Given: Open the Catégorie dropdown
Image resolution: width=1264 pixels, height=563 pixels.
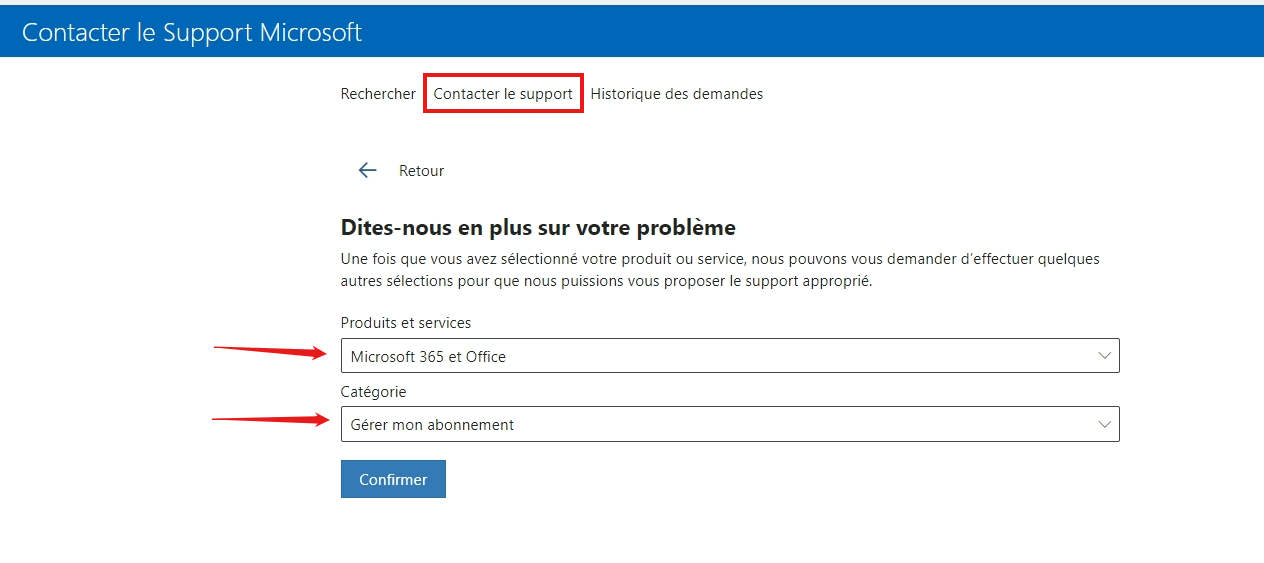Looking at the screenshot, I should [x=730, y=424].
